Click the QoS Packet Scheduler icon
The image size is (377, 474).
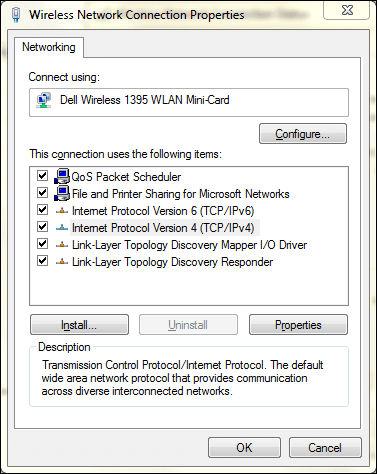click(x=62, y=176)
